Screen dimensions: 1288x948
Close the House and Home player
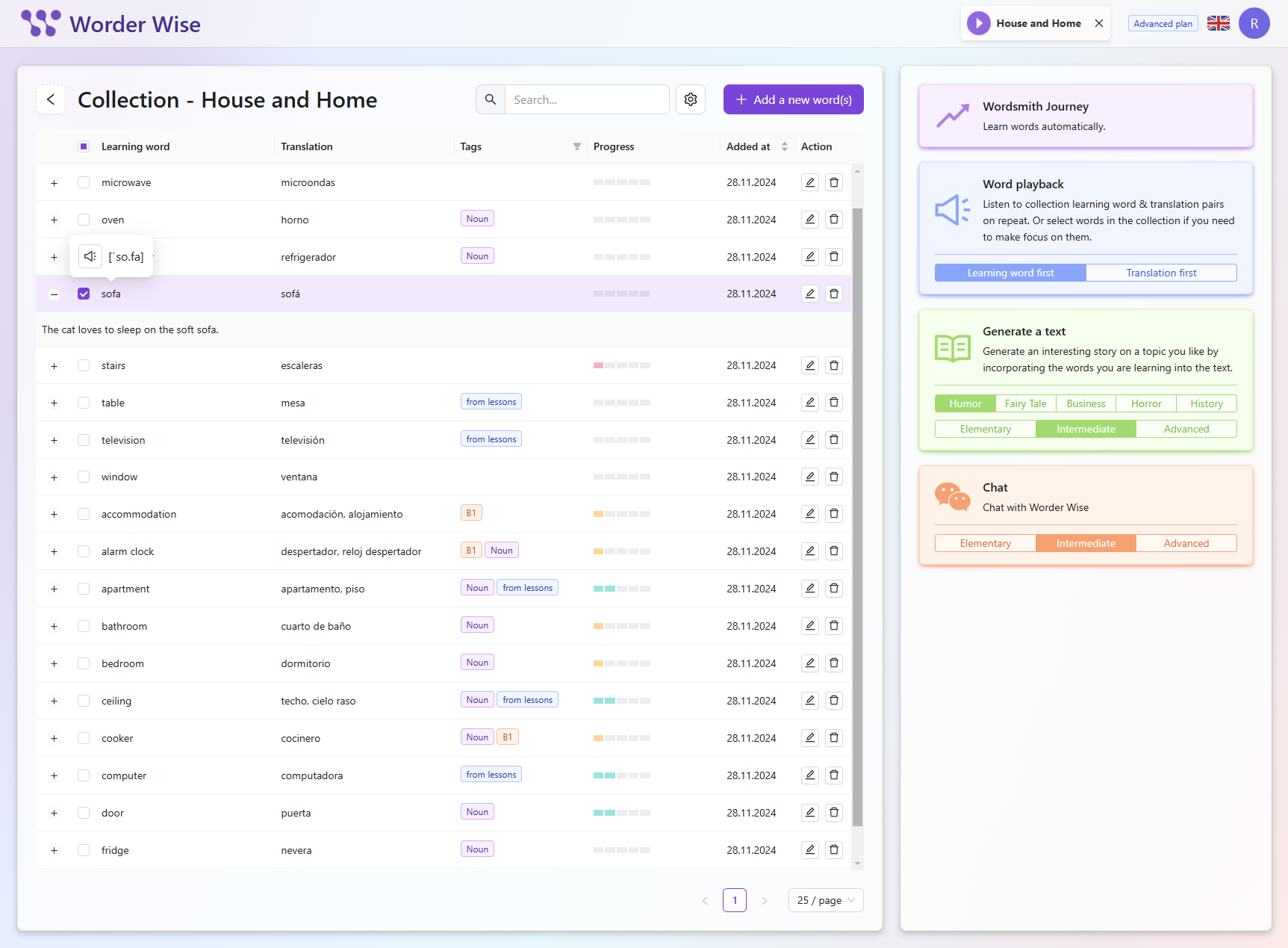point(1099,23)
